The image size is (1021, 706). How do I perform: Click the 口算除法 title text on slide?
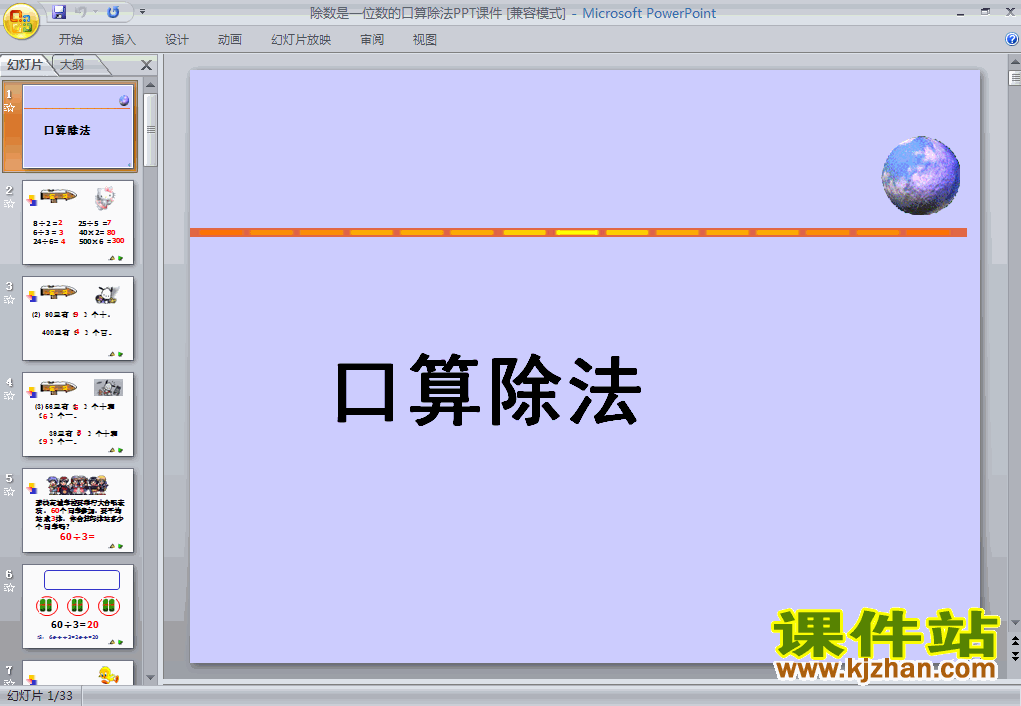click(x=488, y=390)
